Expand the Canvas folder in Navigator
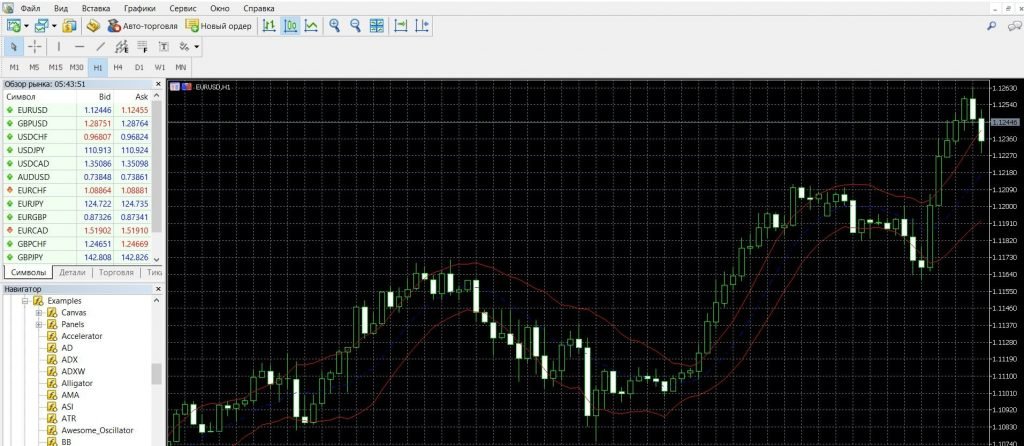 point(39,312)
